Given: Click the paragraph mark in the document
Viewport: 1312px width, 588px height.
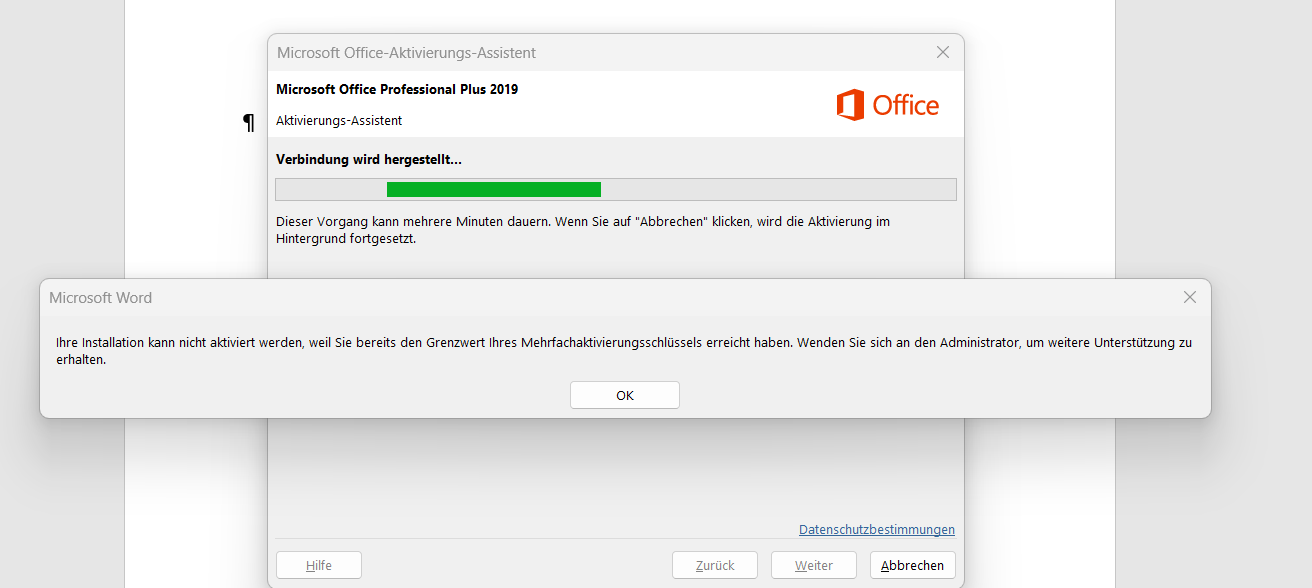Looking at the screenshot, I should click(x=249, y=123).
